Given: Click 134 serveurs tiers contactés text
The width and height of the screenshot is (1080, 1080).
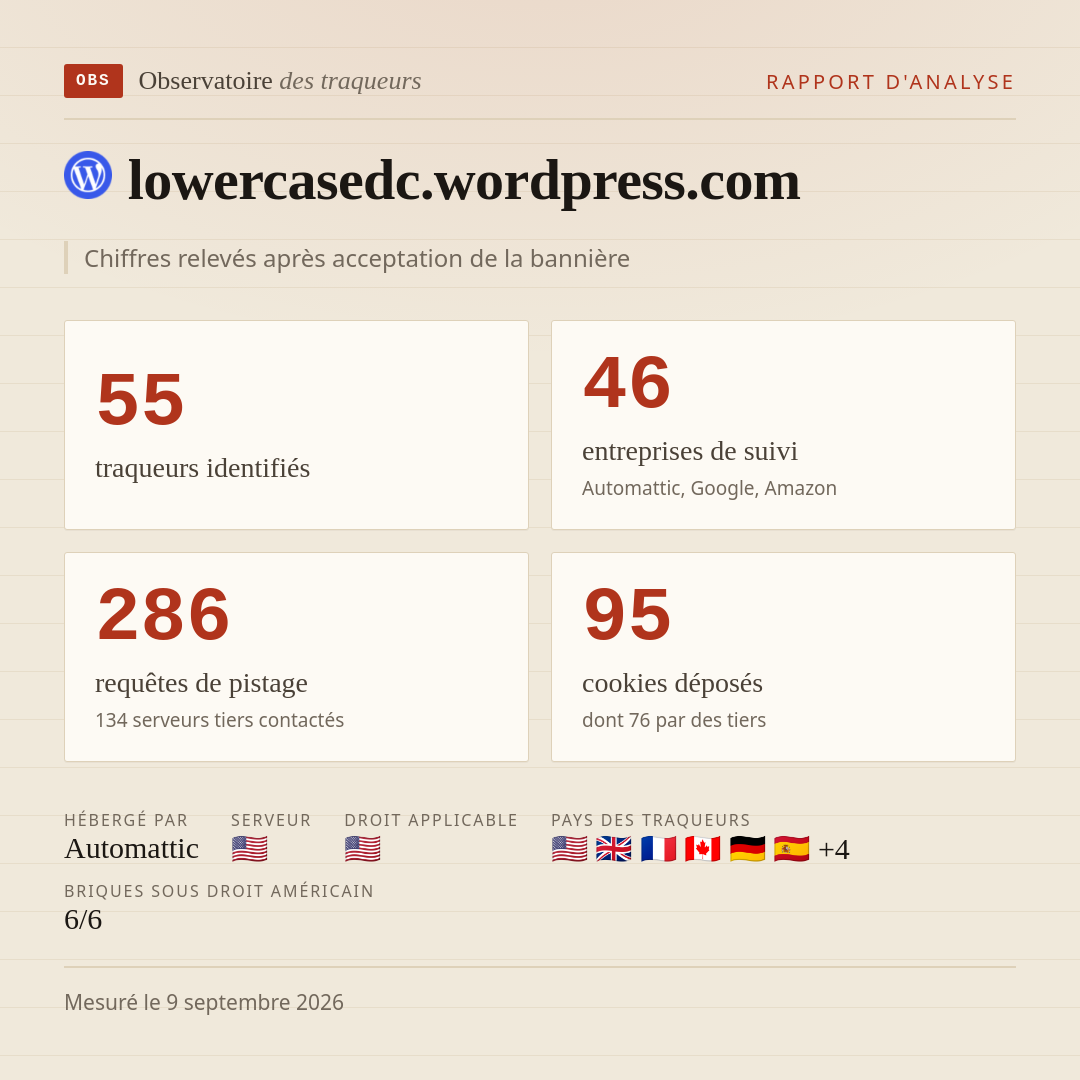Looking at the screenshot, I should [220, 720].
